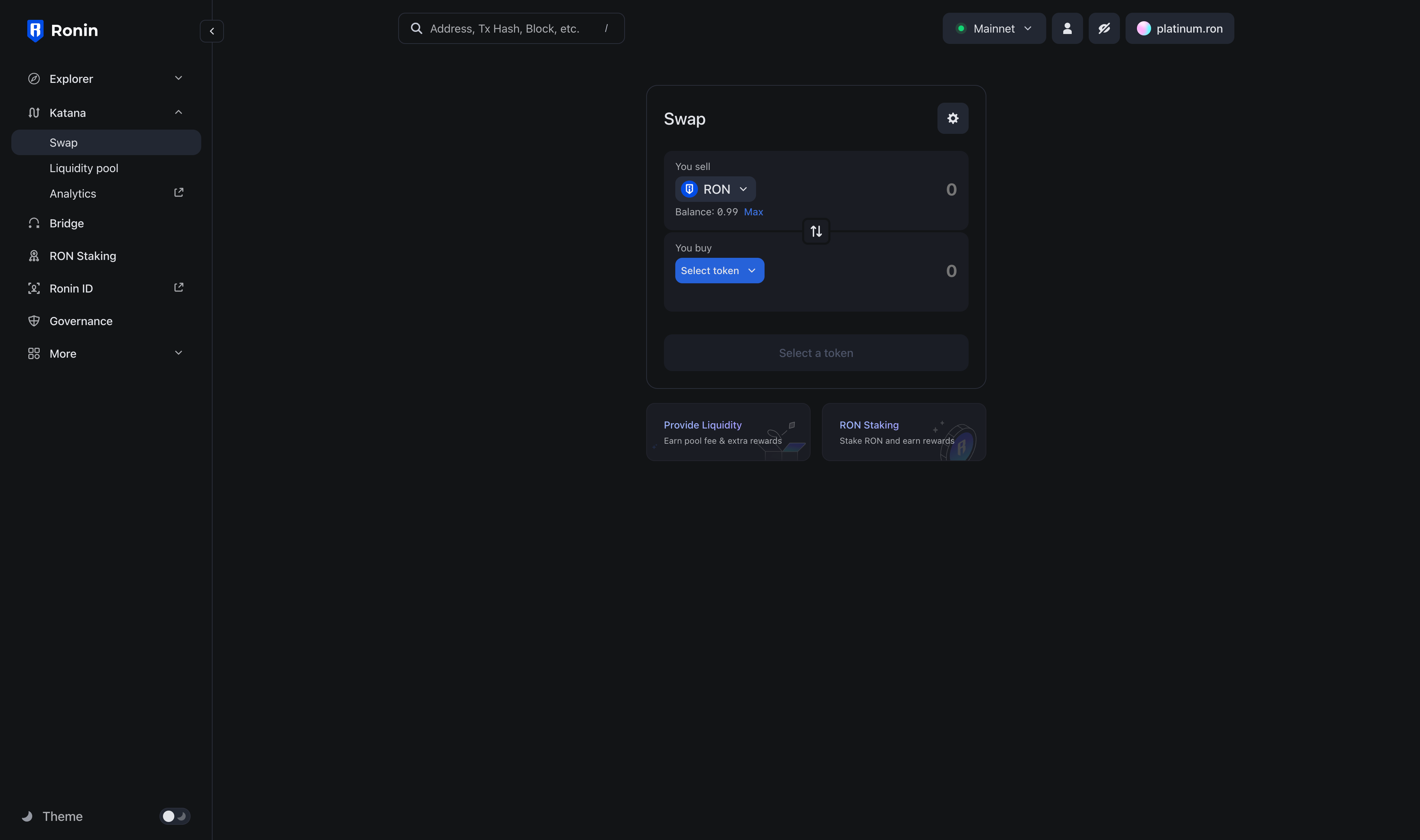Open Select token dropdown in You buy
This screenshot has width=1420, height=840.
[719, 271]
